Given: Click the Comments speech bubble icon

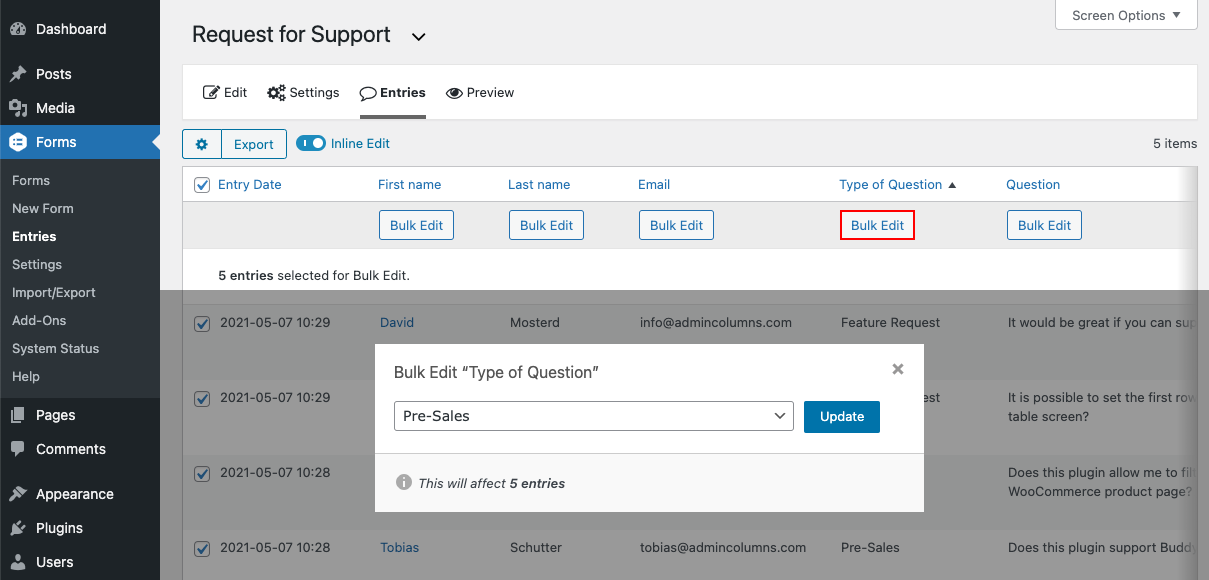Looking at the screenshot, I should 18,449.
